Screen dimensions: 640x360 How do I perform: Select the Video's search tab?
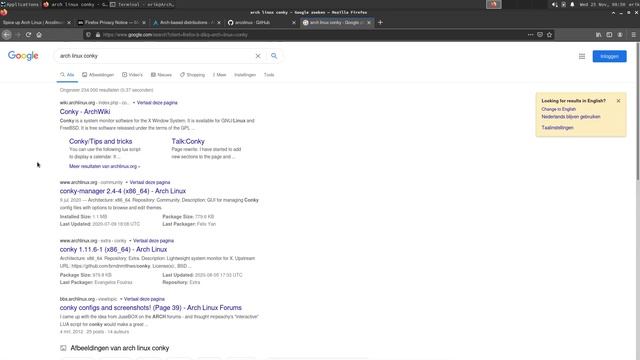pos(132,75)
